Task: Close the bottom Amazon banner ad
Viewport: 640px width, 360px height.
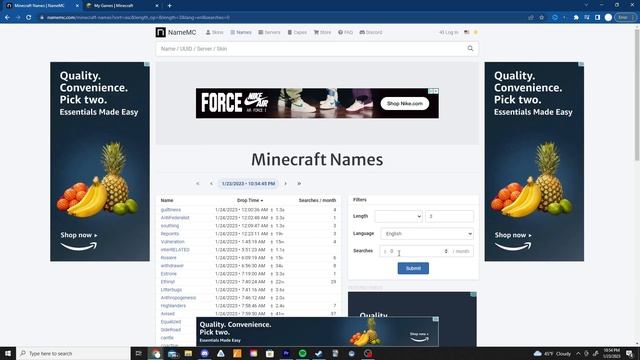Action: [x=436, y=319]
